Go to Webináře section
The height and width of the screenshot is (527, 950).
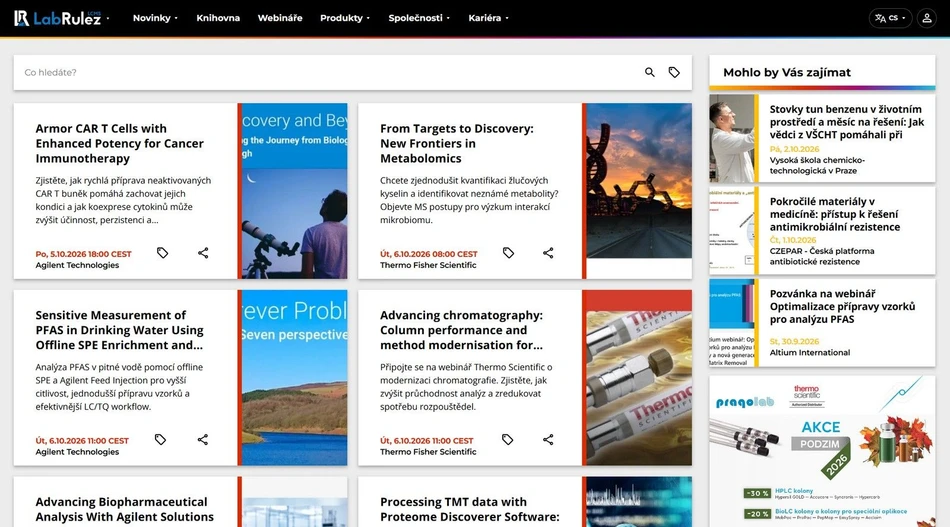[x=280, y=18]
